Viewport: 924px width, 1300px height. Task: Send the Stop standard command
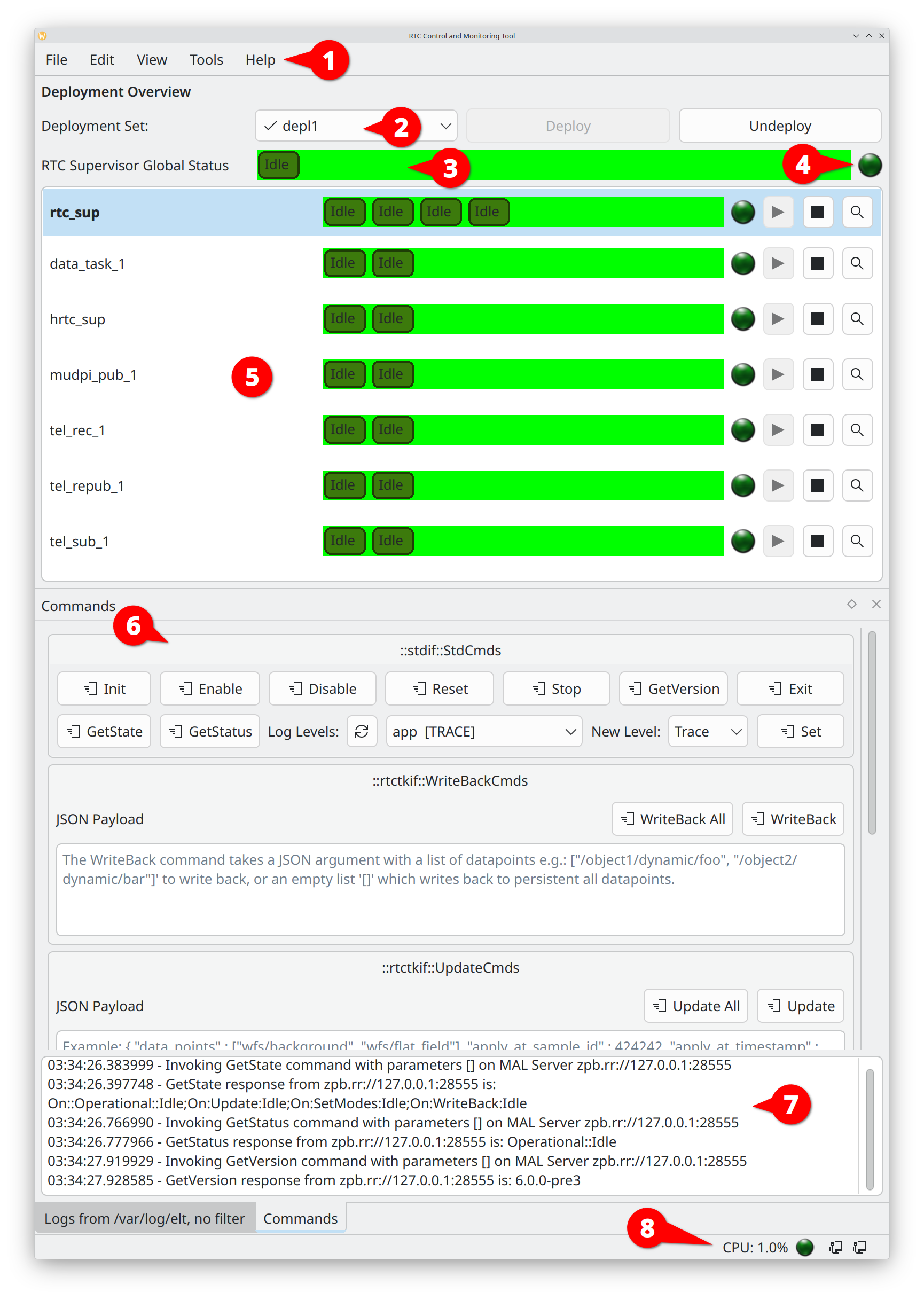pos(556,689)
